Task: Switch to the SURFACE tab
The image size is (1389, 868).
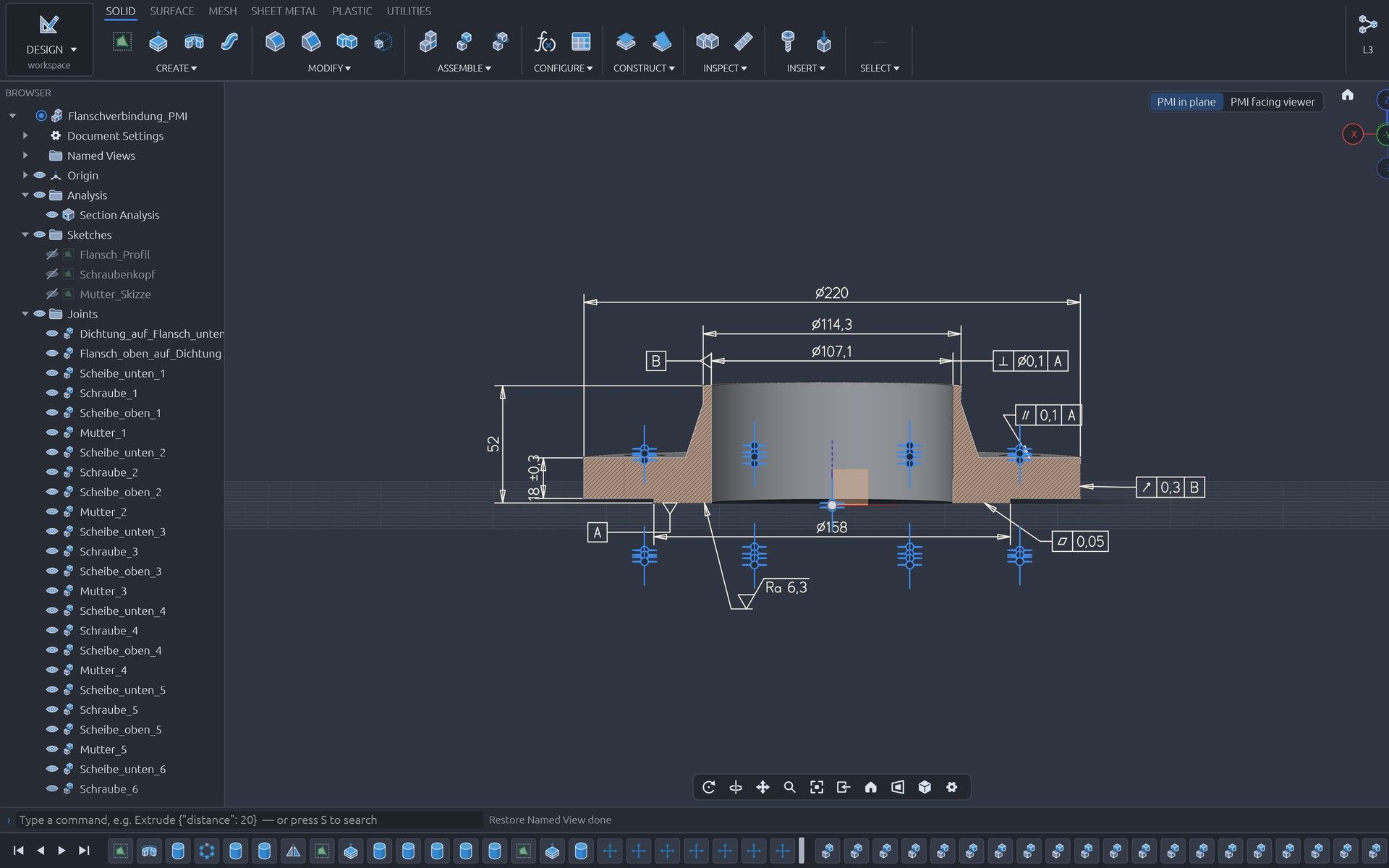Action: coord(172,11)
